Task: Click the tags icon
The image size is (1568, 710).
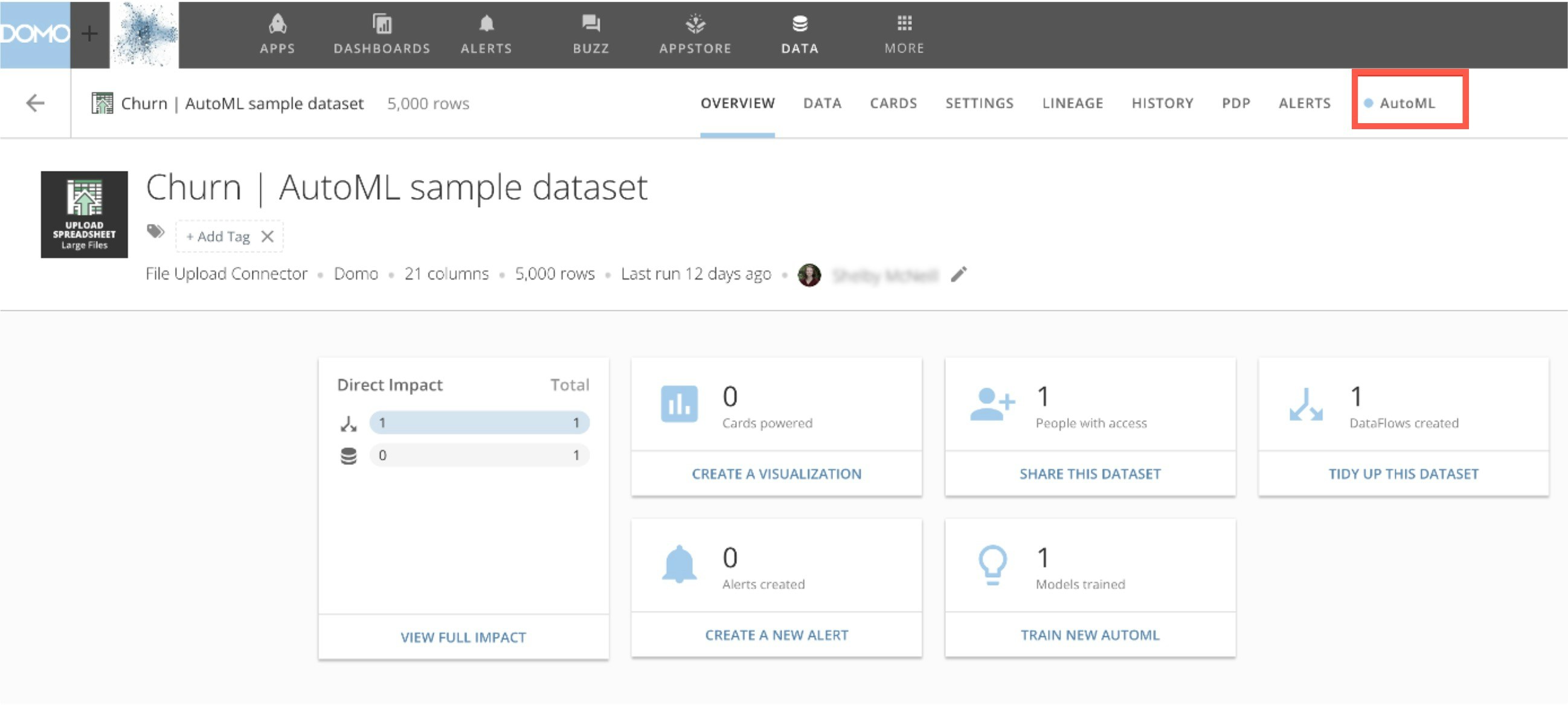Action: 156,231
